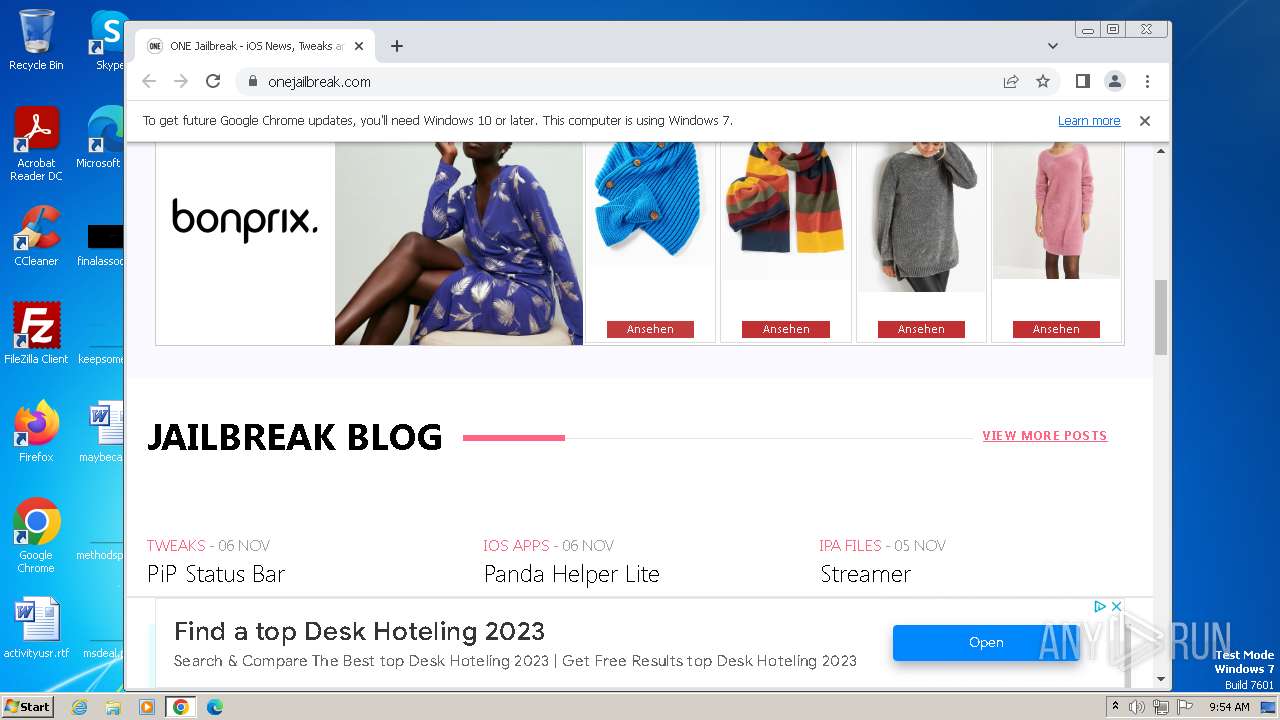Open the activityusr.rtf desktop file
1280x720 pixels.
pyautogui.click(x=36, y=628)
